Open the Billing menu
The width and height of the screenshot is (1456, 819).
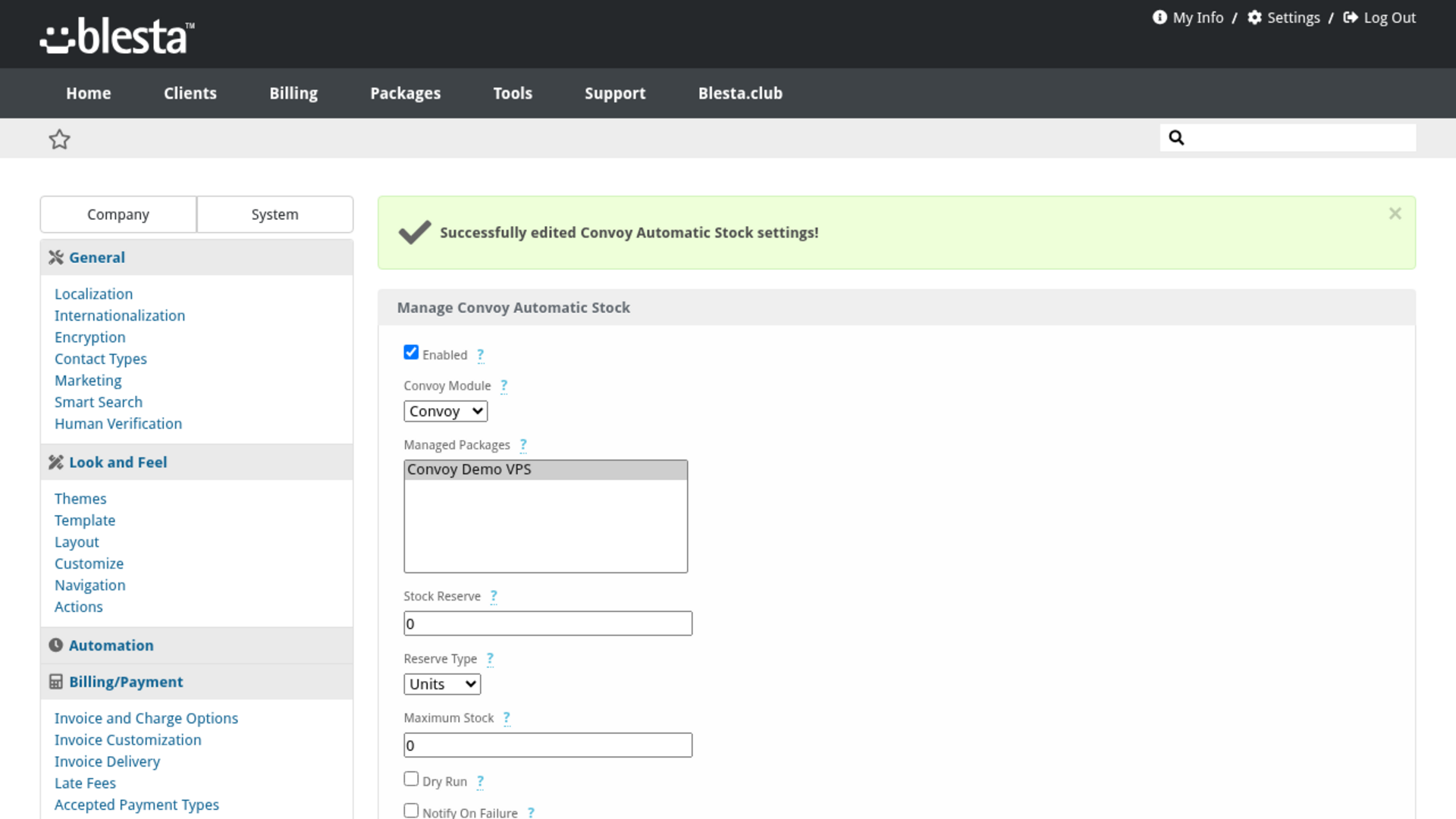pyautogui.click(x=293, y=93)
